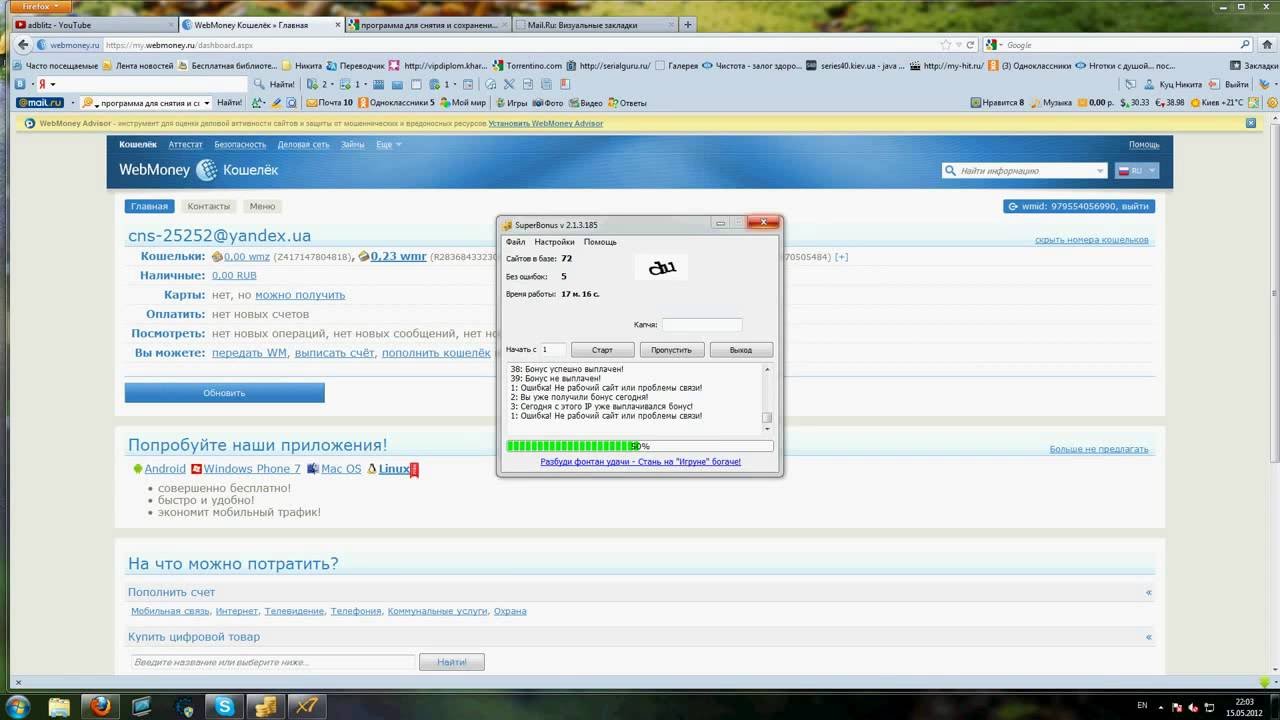Image resolution: width=1280 pixels, height=720 pixels.
Task: Focus the Капча input field
Action: (x=702, y=325)
